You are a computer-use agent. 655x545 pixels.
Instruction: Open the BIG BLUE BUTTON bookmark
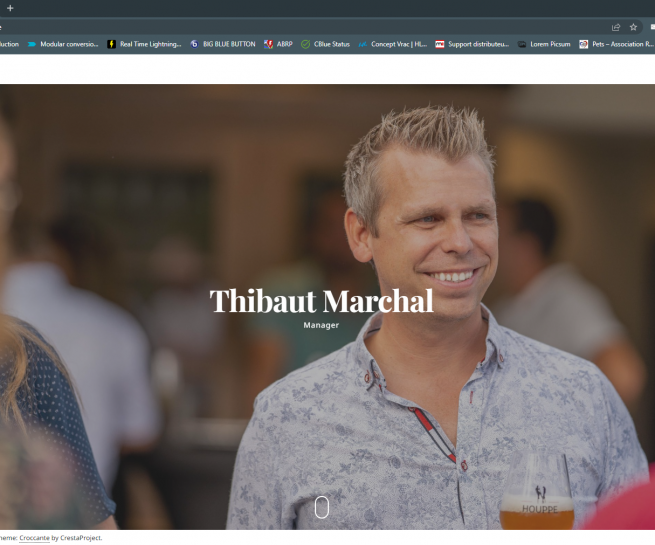click(x=223, y=44)
